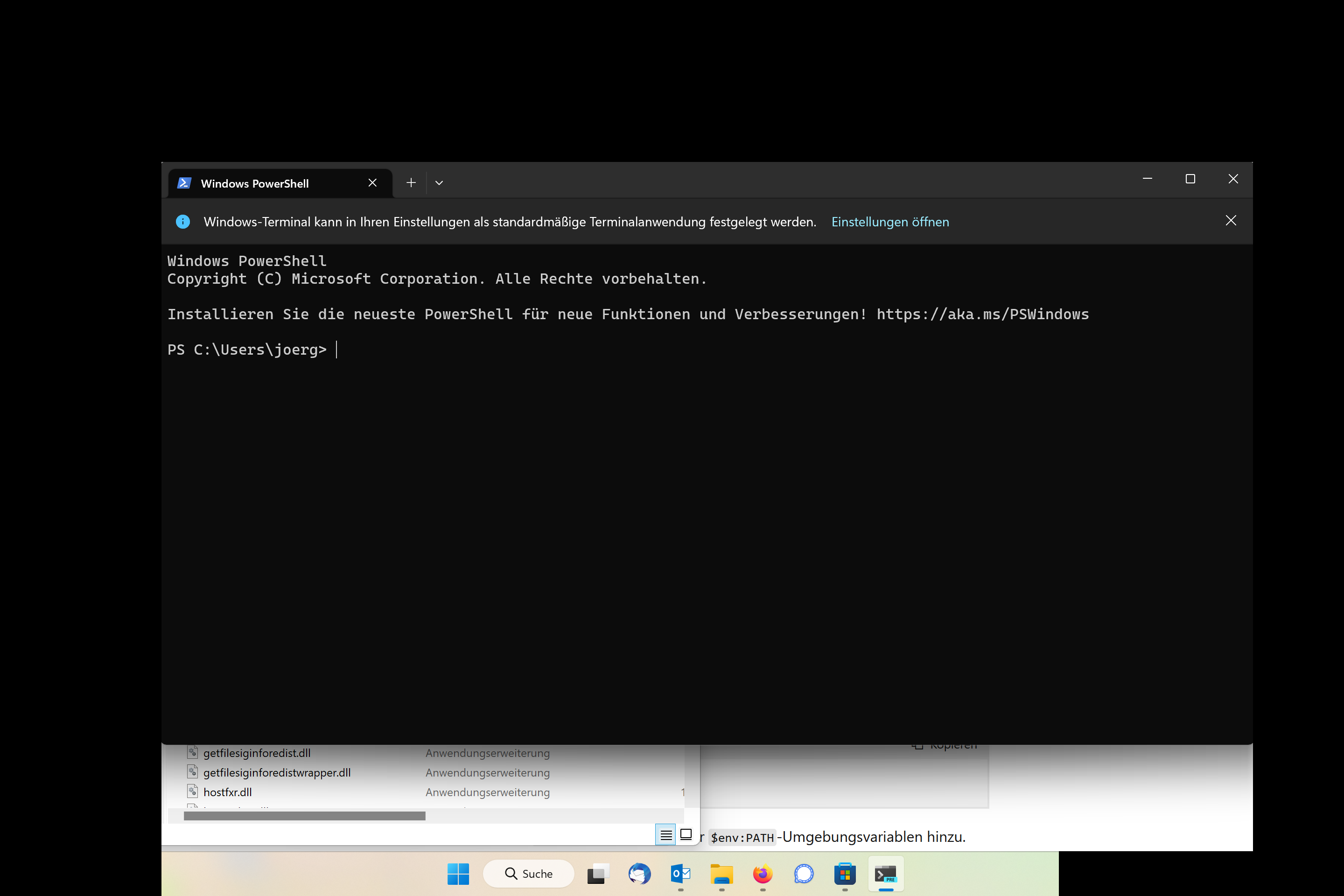1344x896 pixels.
Task: Open File Explorer from the taskbar
Action: 722,874
